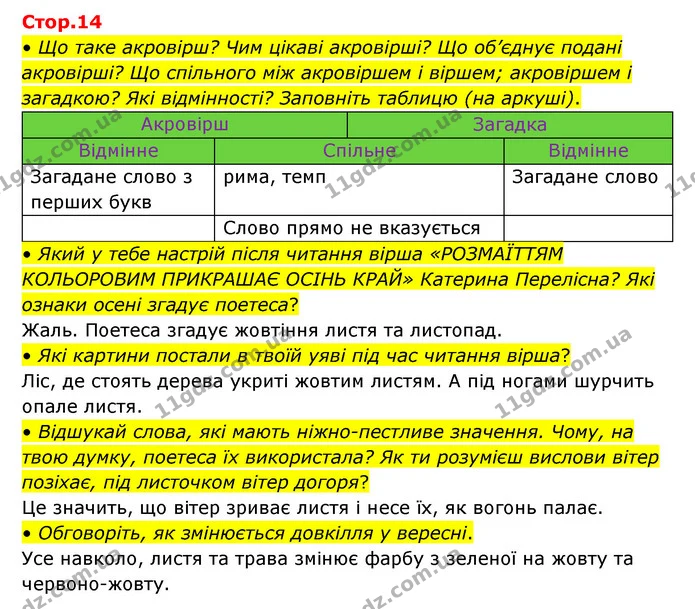Click the question 'Що таке акровірш?'

[x=129, y=47]
